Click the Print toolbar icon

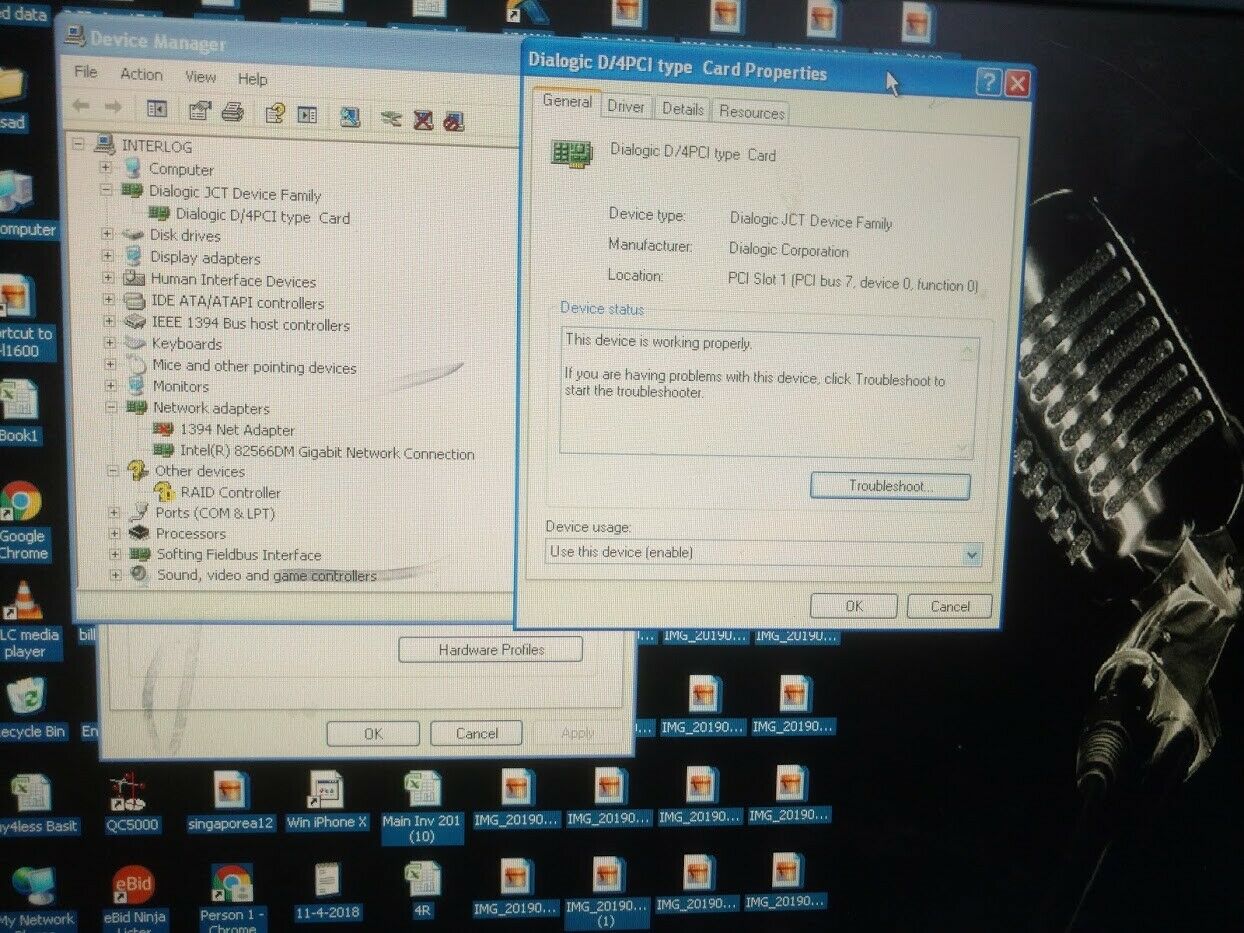click(232, 112)
